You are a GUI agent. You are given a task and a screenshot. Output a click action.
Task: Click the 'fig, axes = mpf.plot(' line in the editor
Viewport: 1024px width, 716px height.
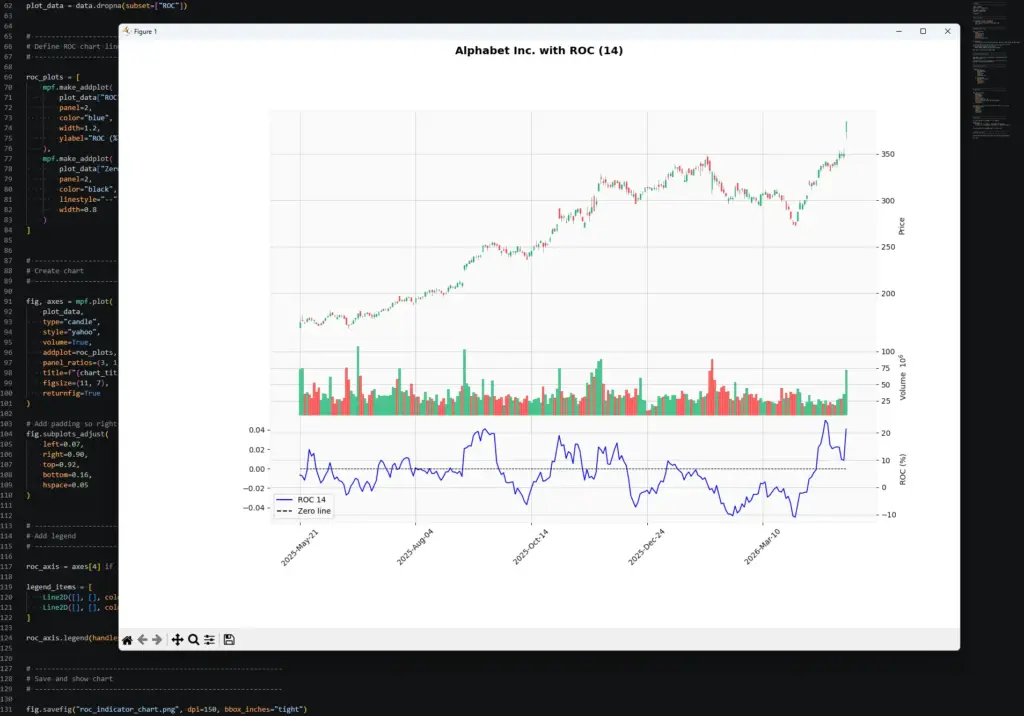point(69,301)
